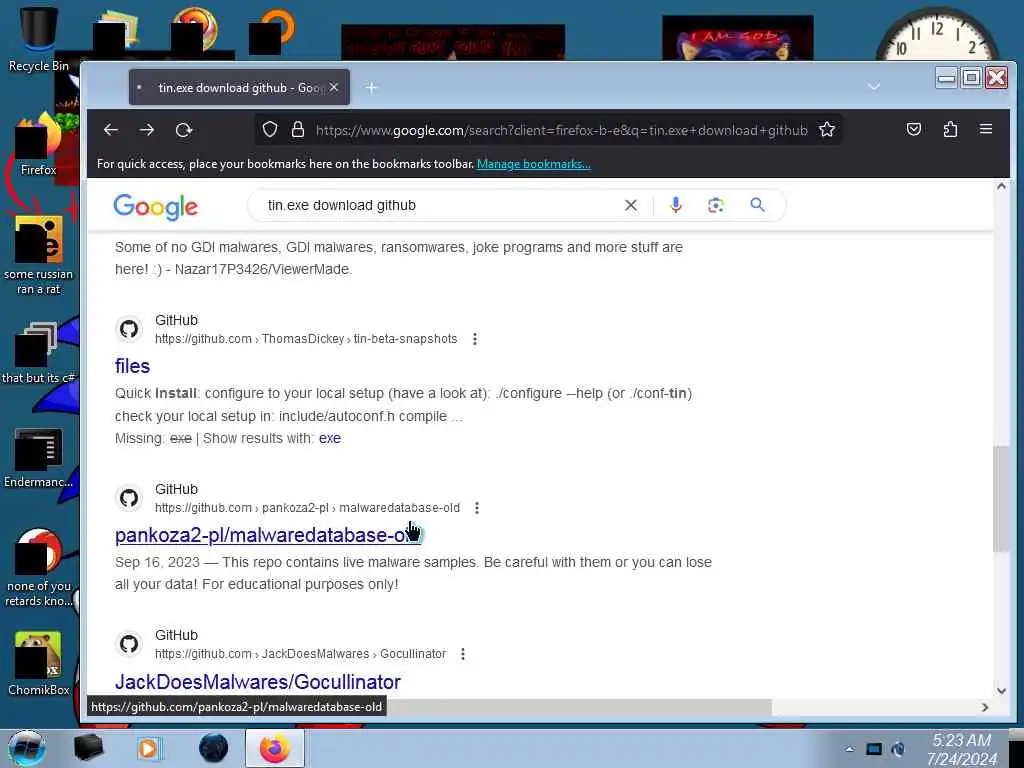This screenshot has width=1024, height=768.
Task: Open JackDoesMalwares/Gocullinator result link
Action: tap(258, 682)
